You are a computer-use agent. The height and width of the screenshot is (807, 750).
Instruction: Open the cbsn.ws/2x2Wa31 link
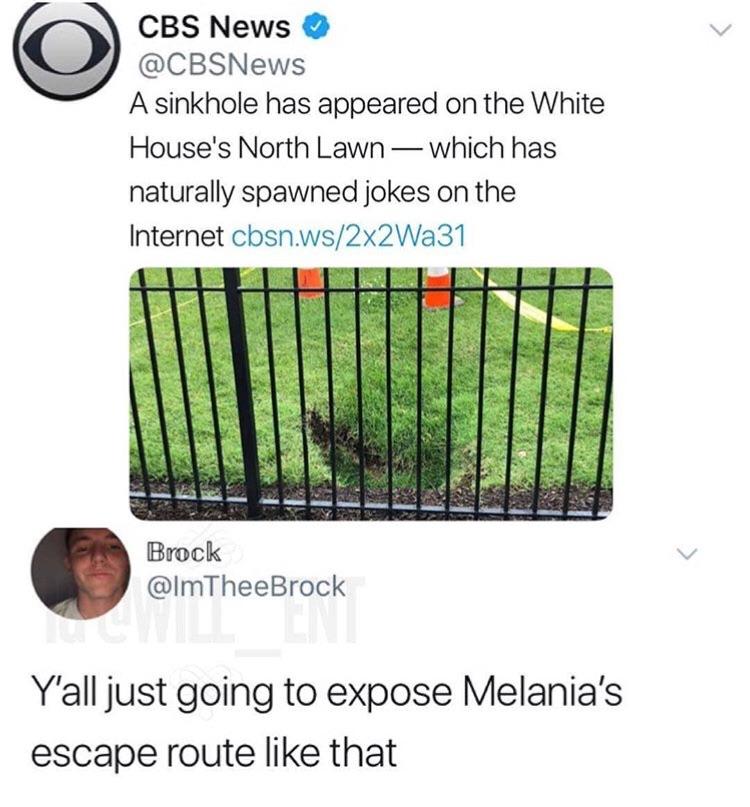(349, 236)
